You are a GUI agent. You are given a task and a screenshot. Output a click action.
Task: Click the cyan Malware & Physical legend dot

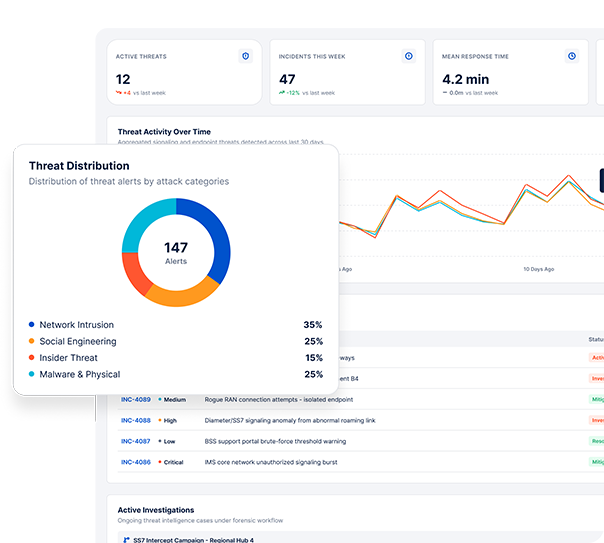[x=32, y=374]
